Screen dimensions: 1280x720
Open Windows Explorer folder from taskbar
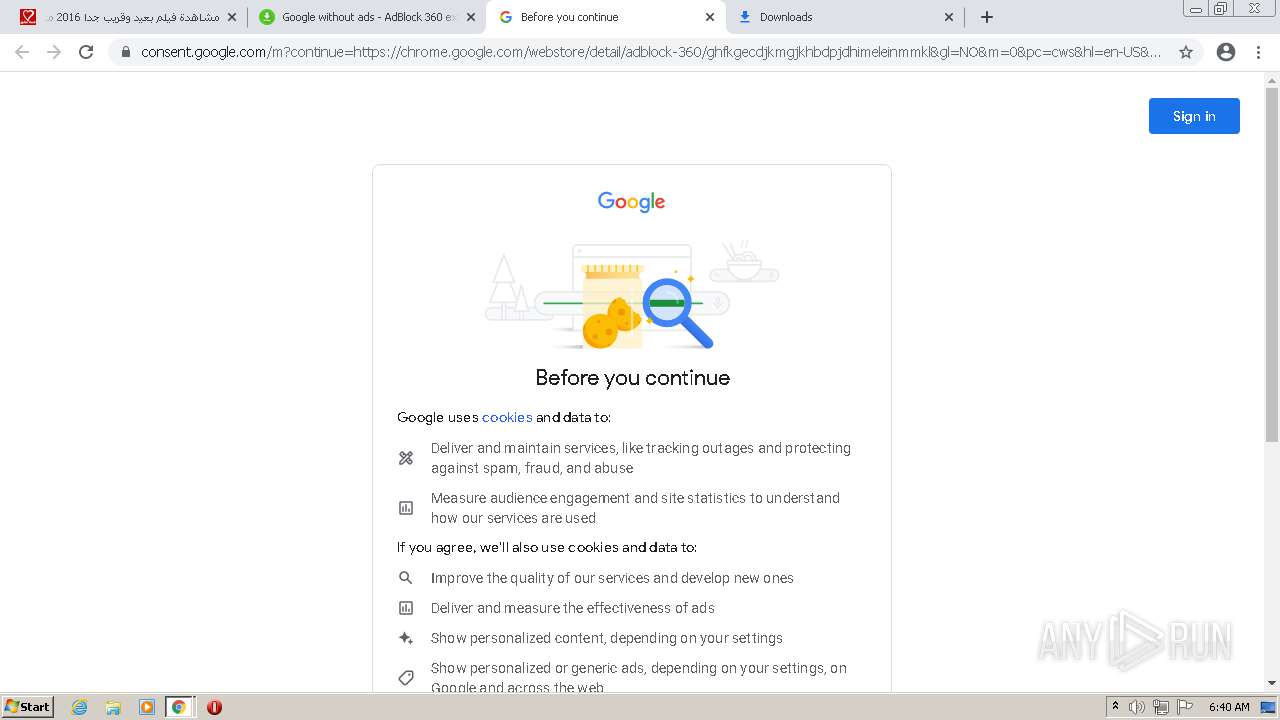tap(113, 707)
